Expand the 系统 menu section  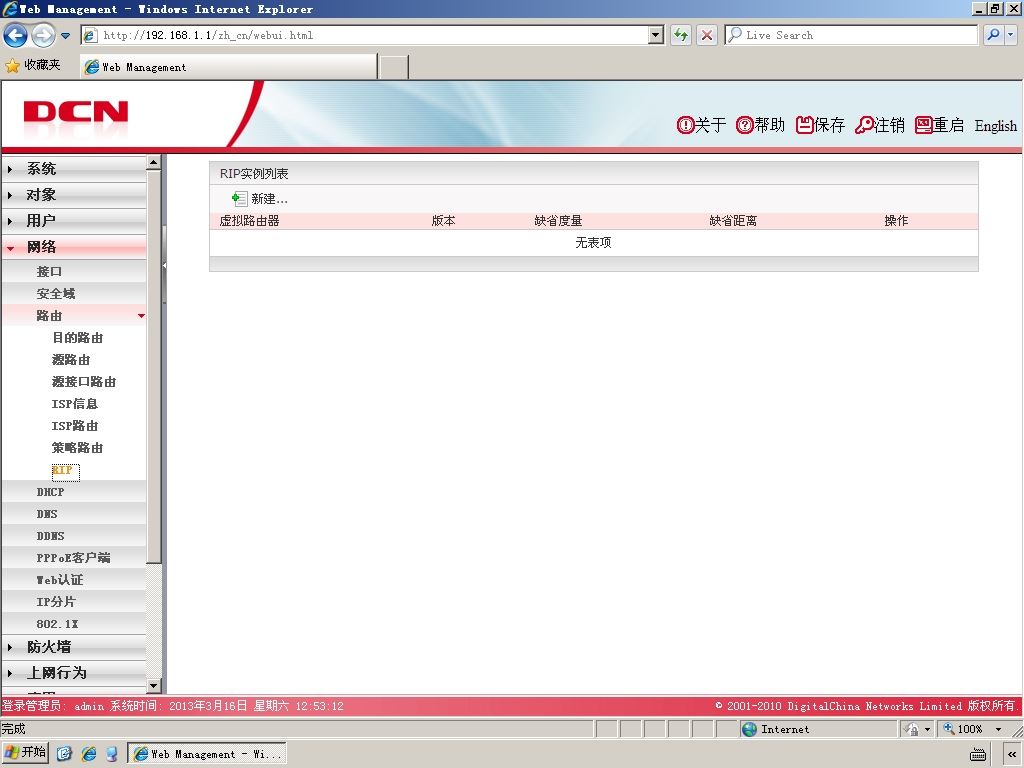[x=74, y=168]
